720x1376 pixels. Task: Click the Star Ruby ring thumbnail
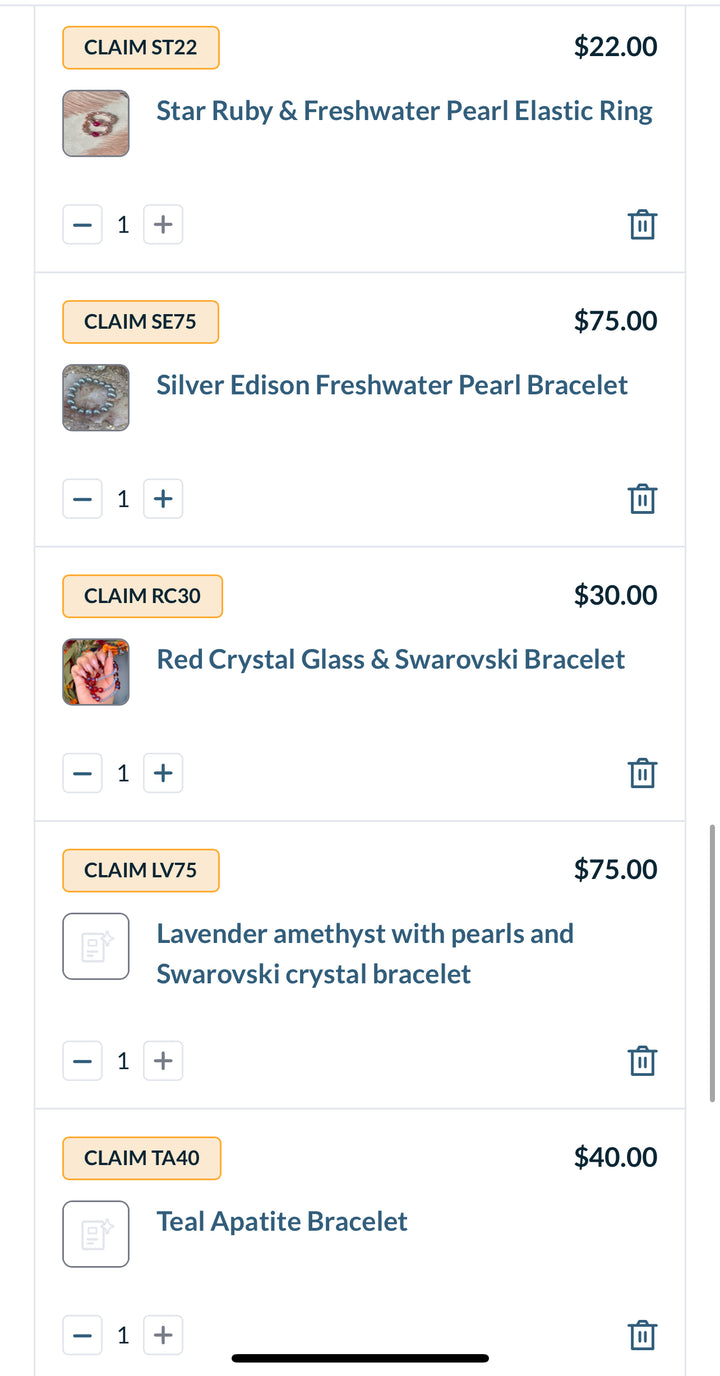point(96,123)
